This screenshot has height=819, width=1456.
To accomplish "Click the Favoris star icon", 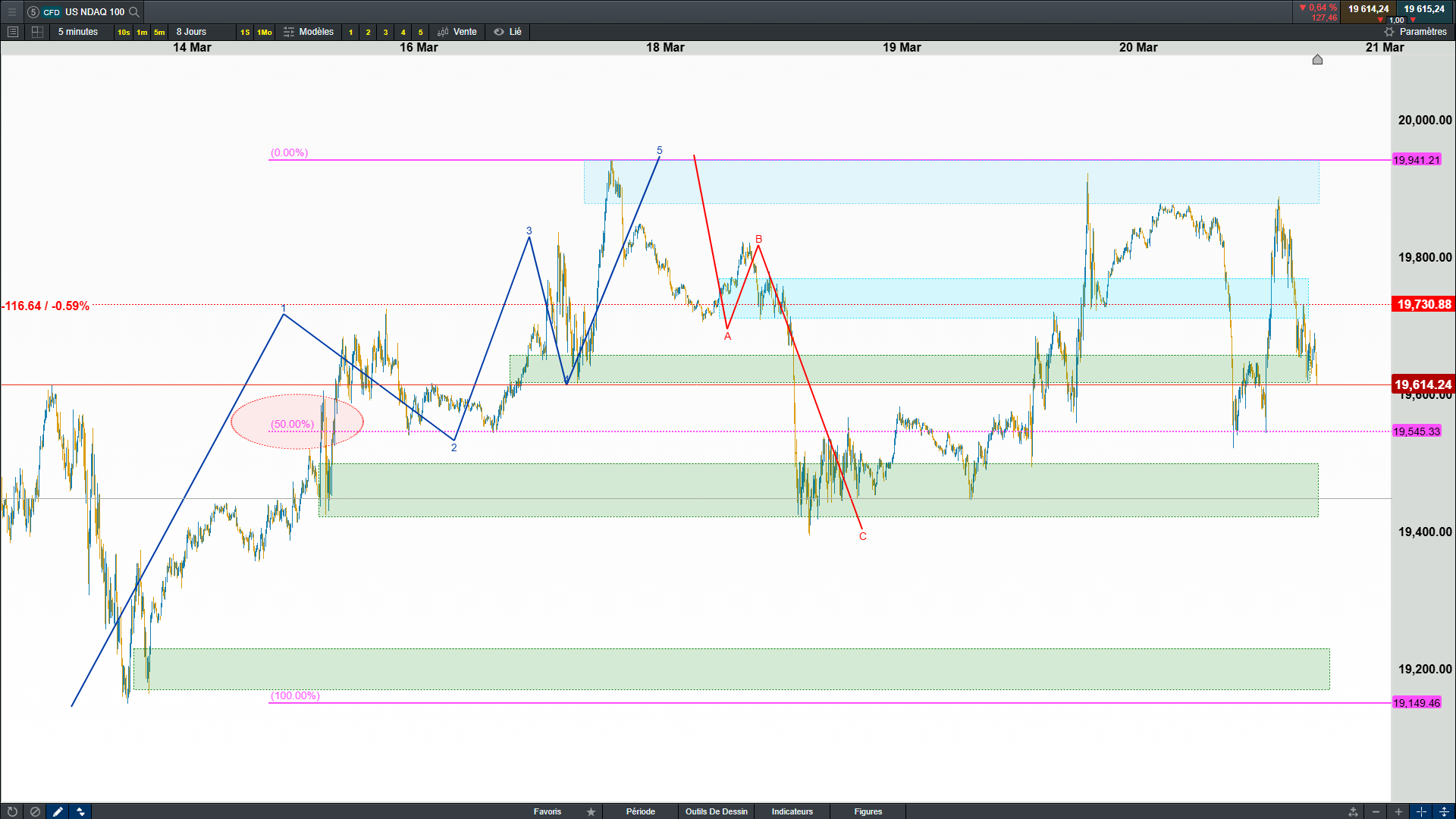I will coord(591,811).
